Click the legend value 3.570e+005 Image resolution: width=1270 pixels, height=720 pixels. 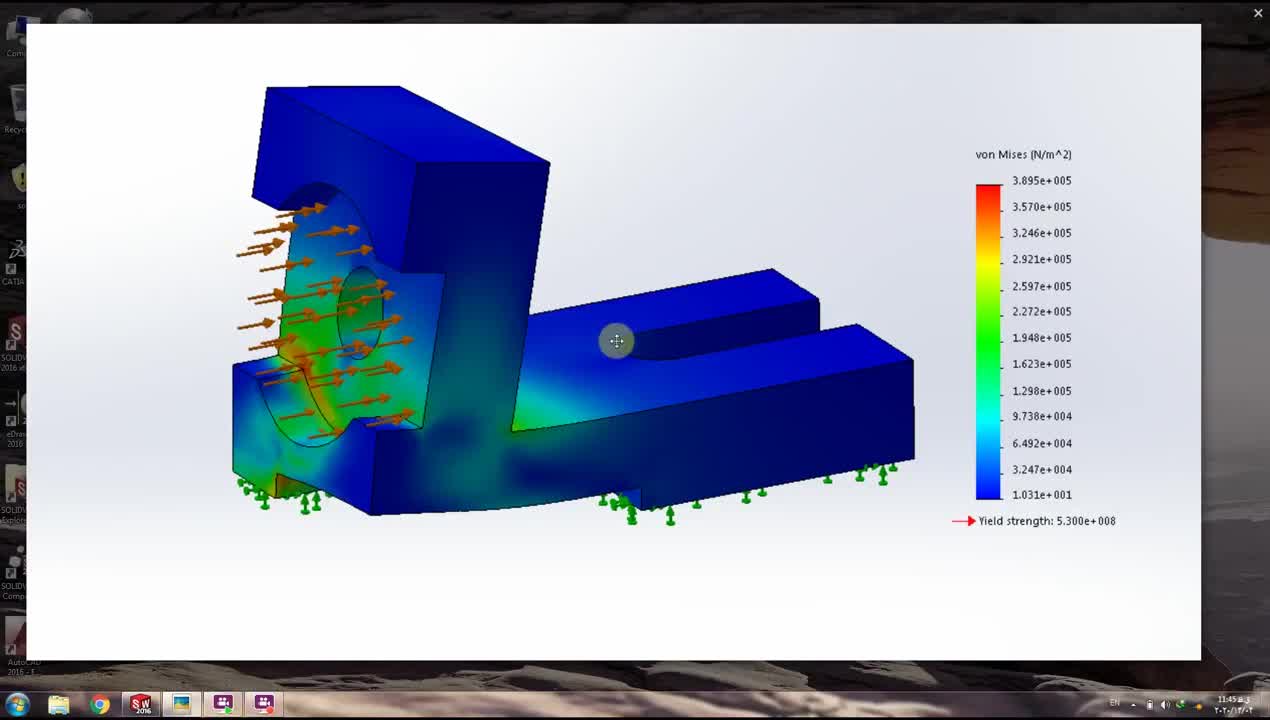(x=1041, y=207)
